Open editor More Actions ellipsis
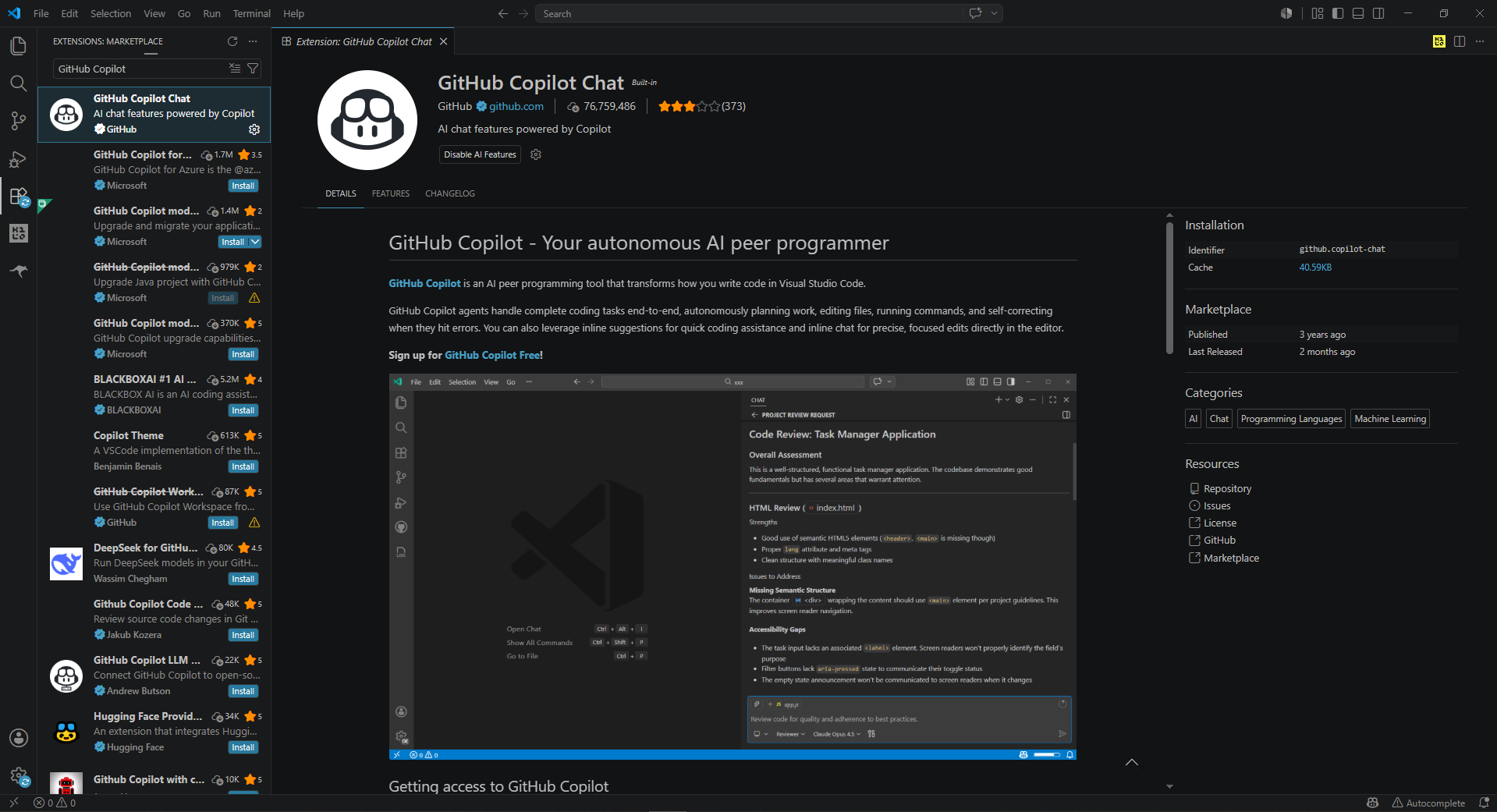1497x812 pixels. (x=1480, y=41)
